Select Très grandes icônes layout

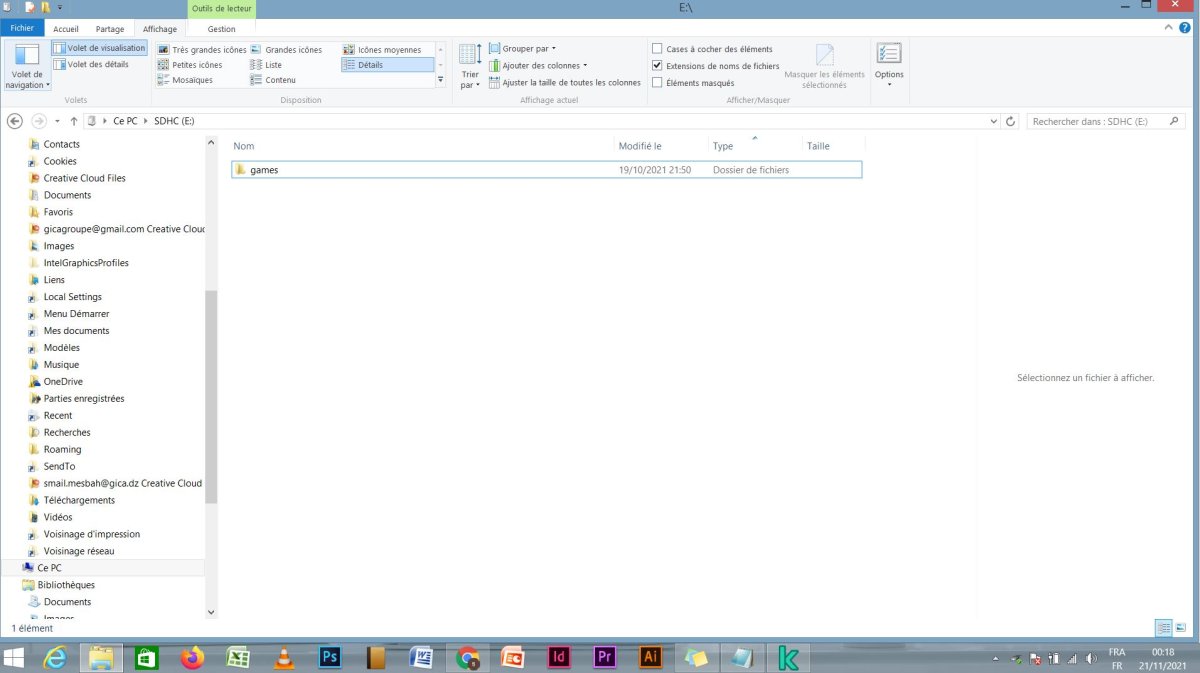[202, 50]
